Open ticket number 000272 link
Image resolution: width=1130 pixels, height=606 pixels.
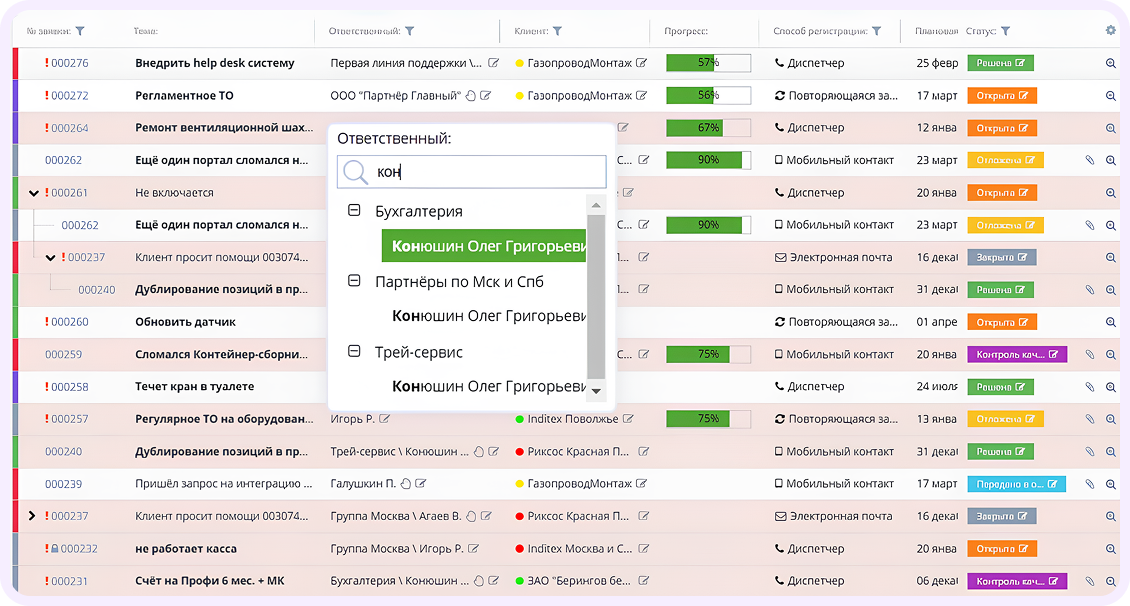pos(69,96)
